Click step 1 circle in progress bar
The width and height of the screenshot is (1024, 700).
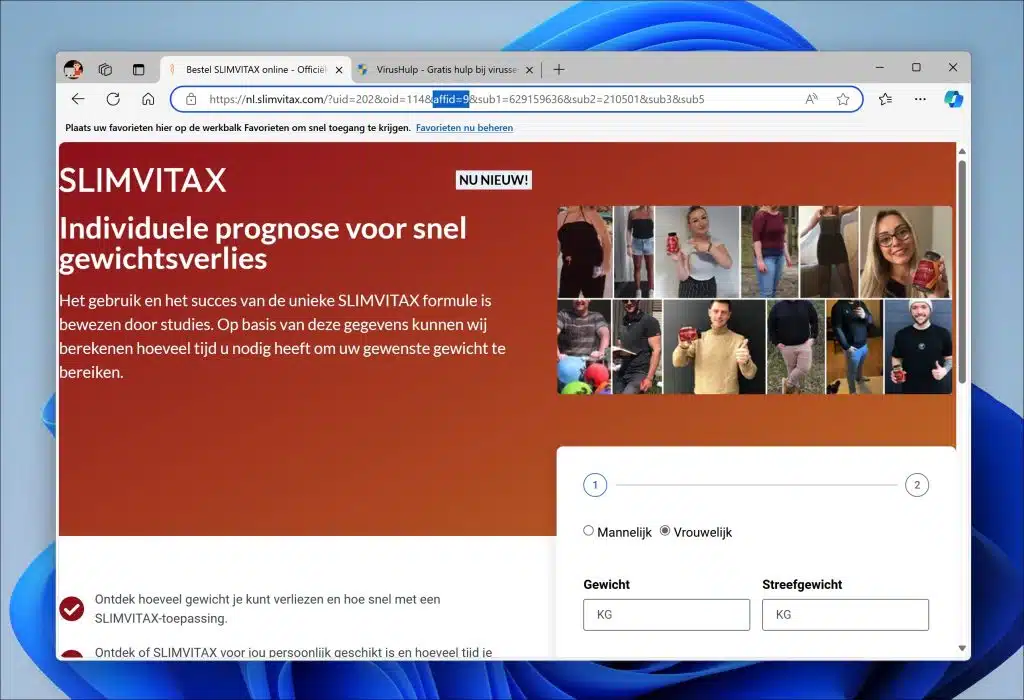595,485
